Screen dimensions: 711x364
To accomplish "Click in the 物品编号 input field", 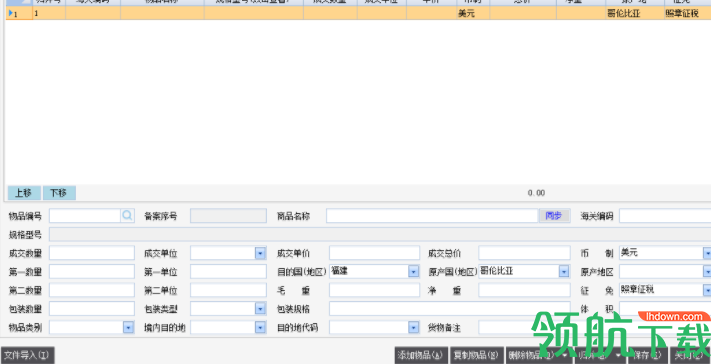I will [85, 216].
